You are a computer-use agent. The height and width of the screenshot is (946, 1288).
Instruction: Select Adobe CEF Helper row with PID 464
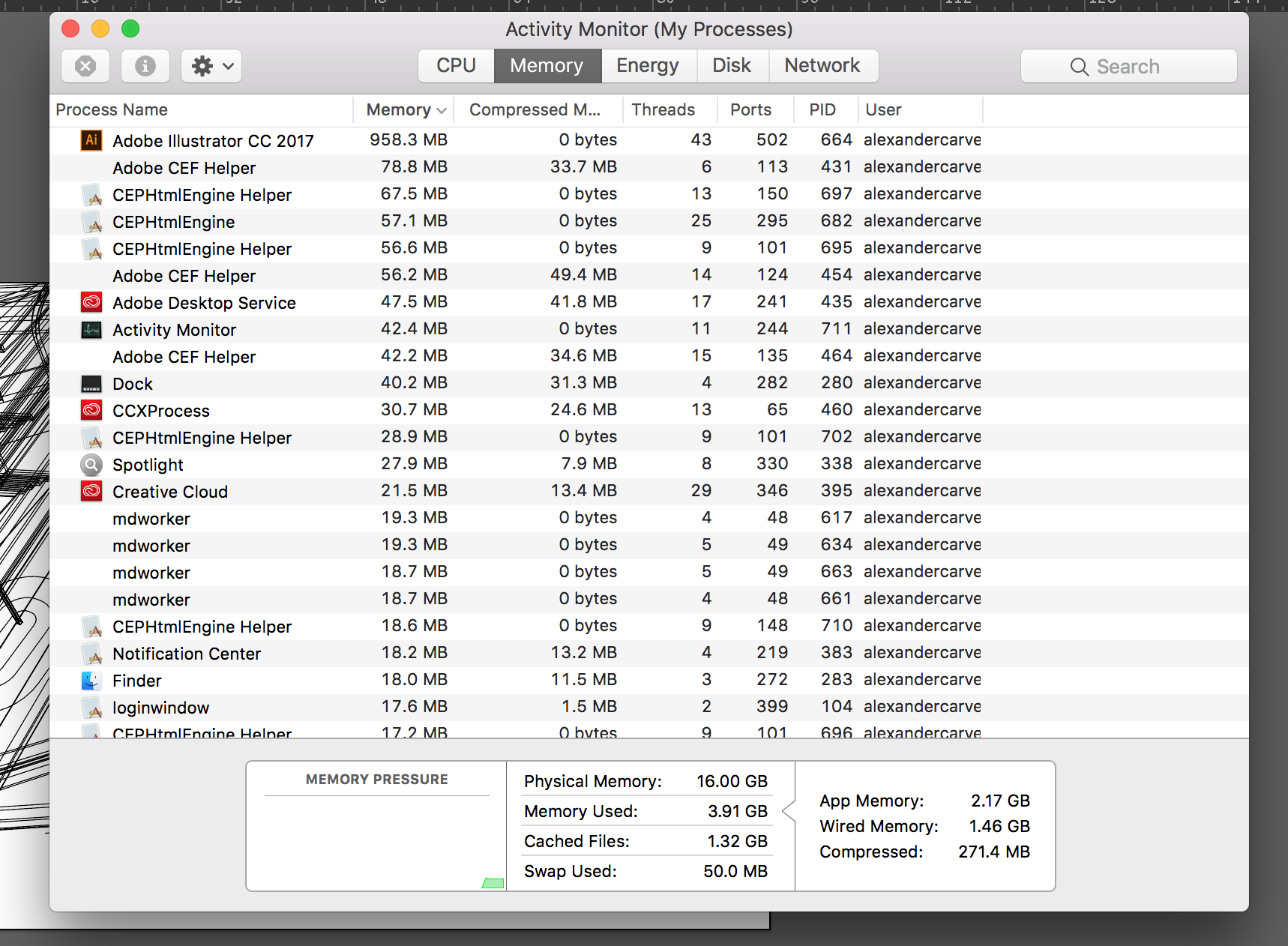pos(649,356)
